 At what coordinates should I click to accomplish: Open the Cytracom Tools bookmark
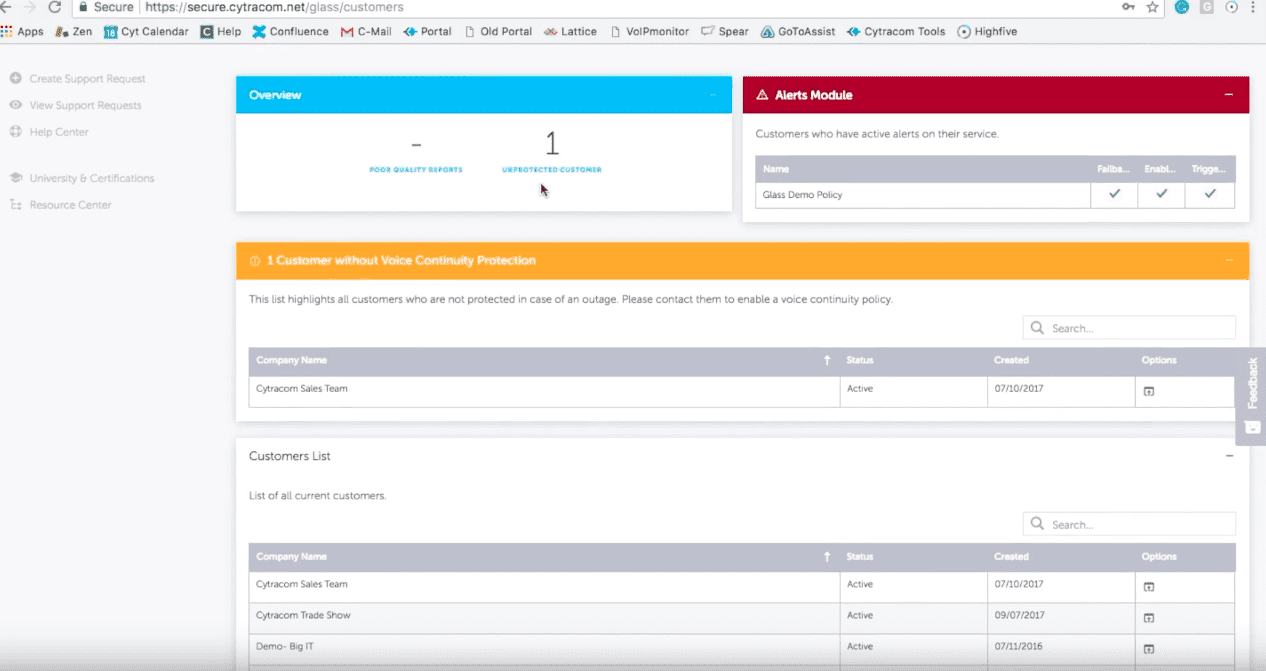tap(896, 32)
